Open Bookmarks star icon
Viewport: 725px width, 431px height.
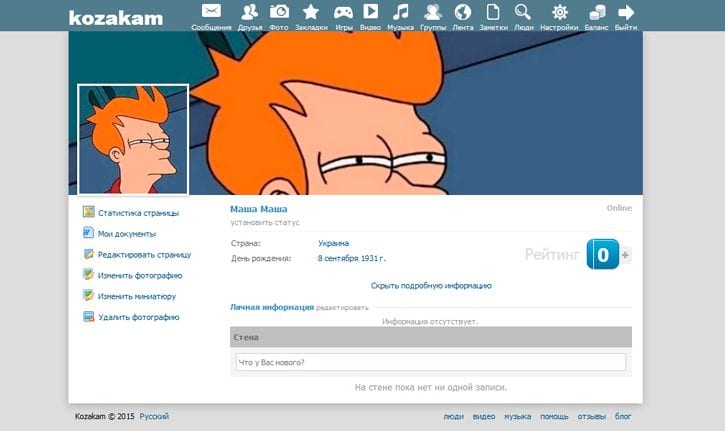[x=311, y=13]
